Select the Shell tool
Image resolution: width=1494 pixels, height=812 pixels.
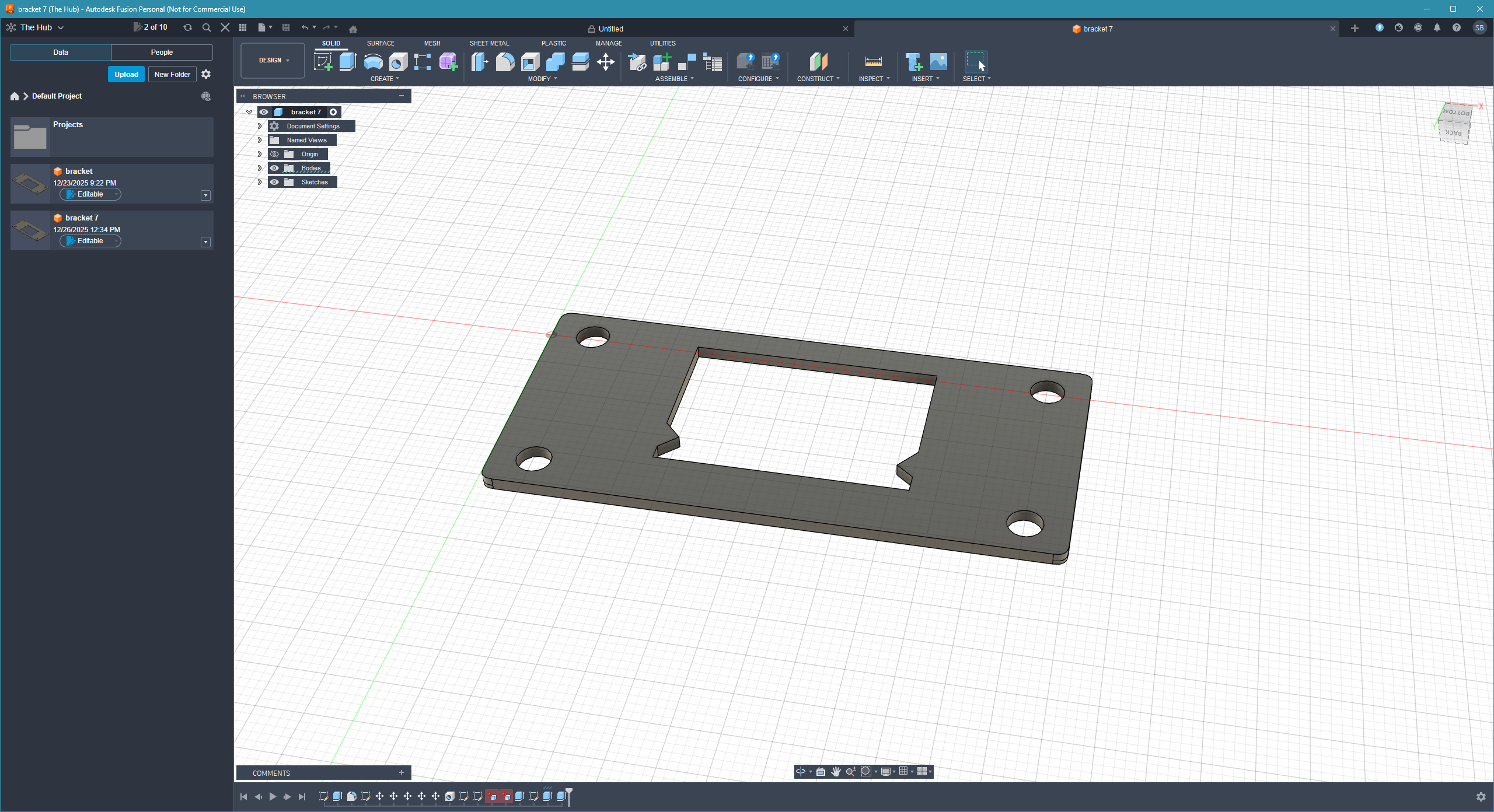530,61
